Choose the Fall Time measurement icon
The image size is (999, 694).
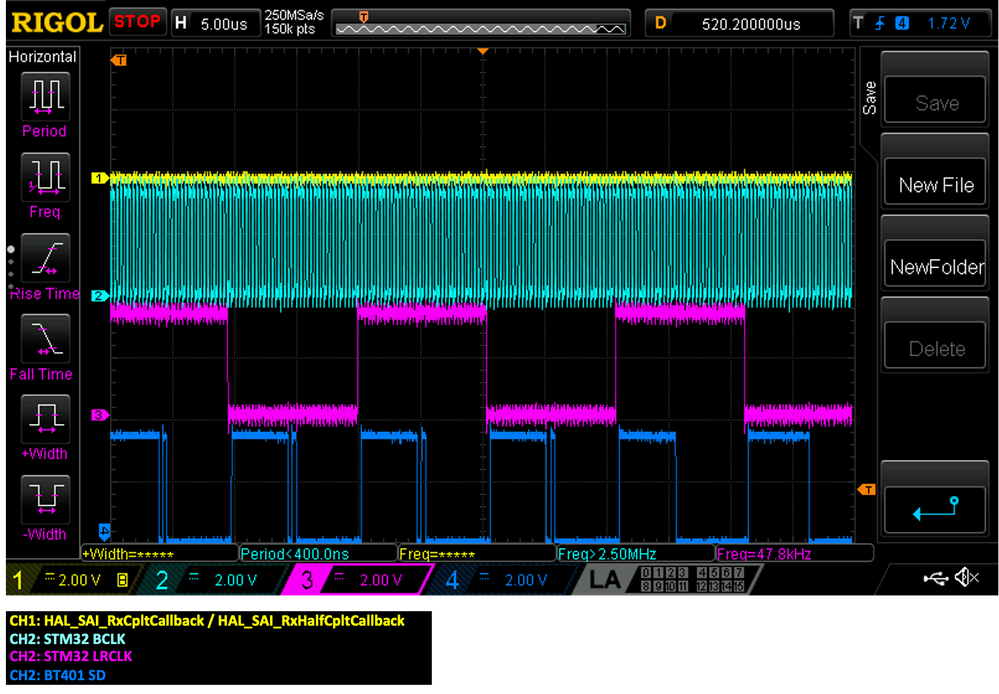(x=46, y=338)
